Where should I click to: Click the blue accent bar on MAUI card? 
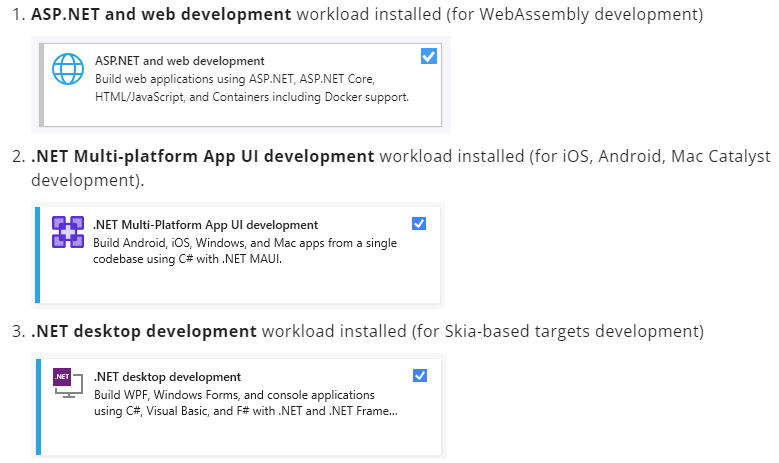pos(37,254)
